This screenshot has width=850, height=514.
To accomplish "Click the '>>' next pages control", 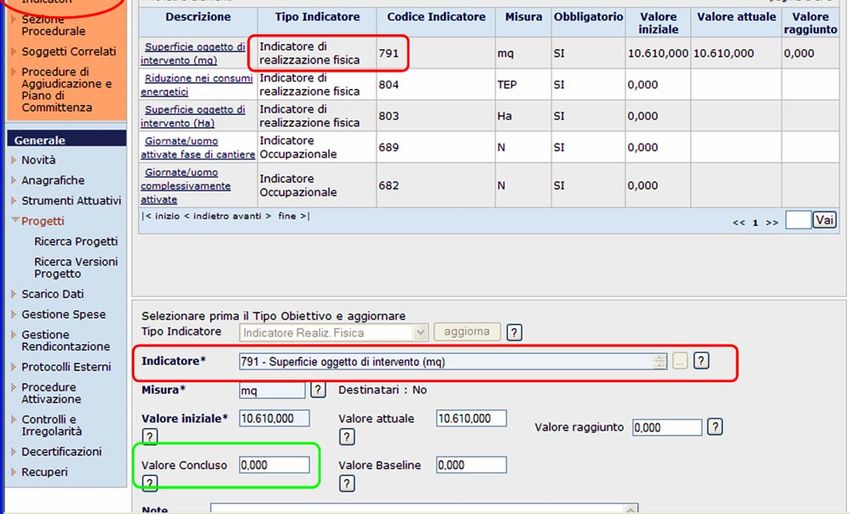I will [x=772, y=223].
